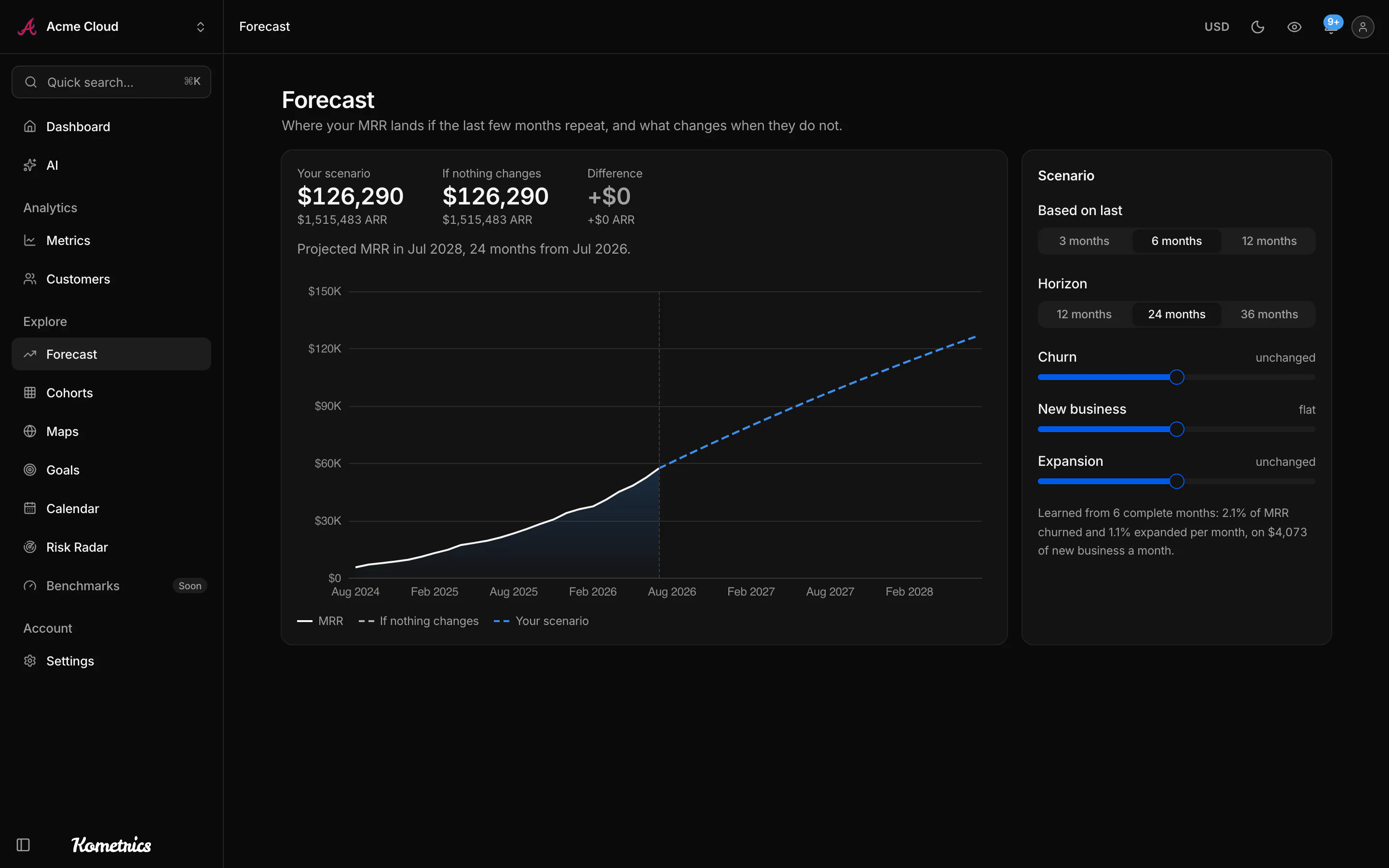The image size is (1389, 868).
Task: Click the Cohorts grid icon
Action: tap(30, 393)
